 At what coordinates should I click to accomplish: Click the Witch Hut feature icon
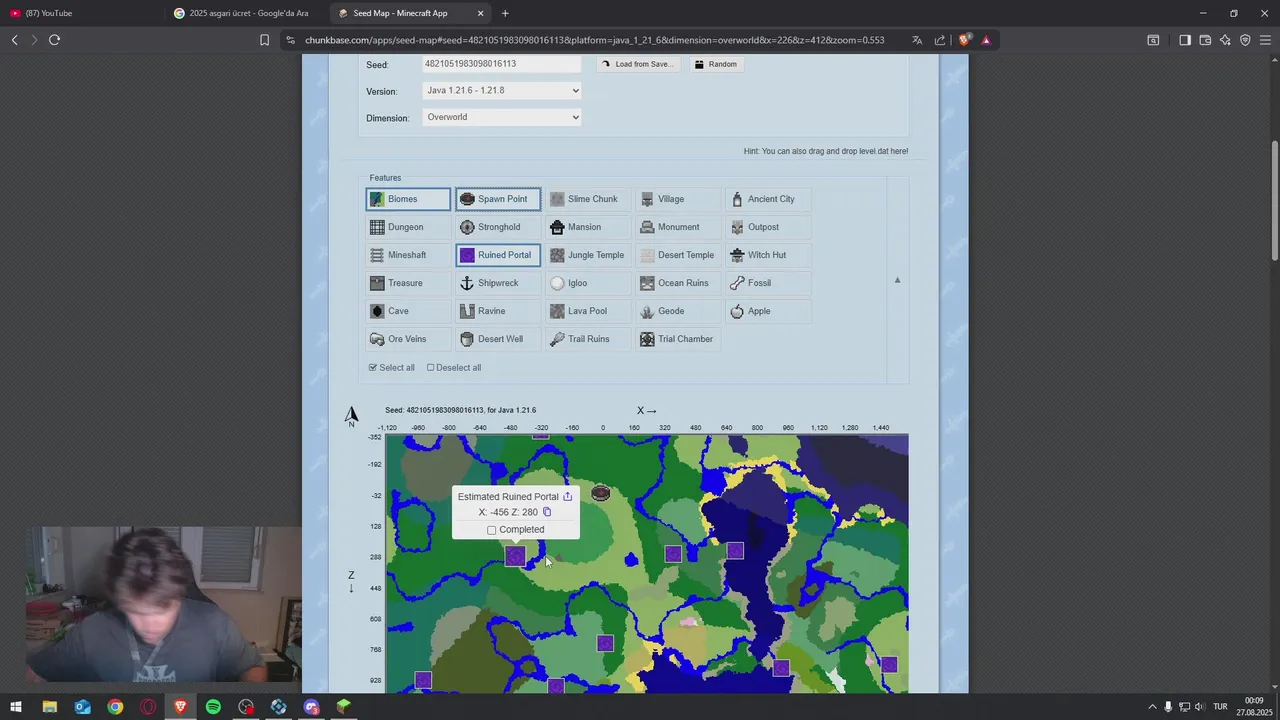(737, 255)
